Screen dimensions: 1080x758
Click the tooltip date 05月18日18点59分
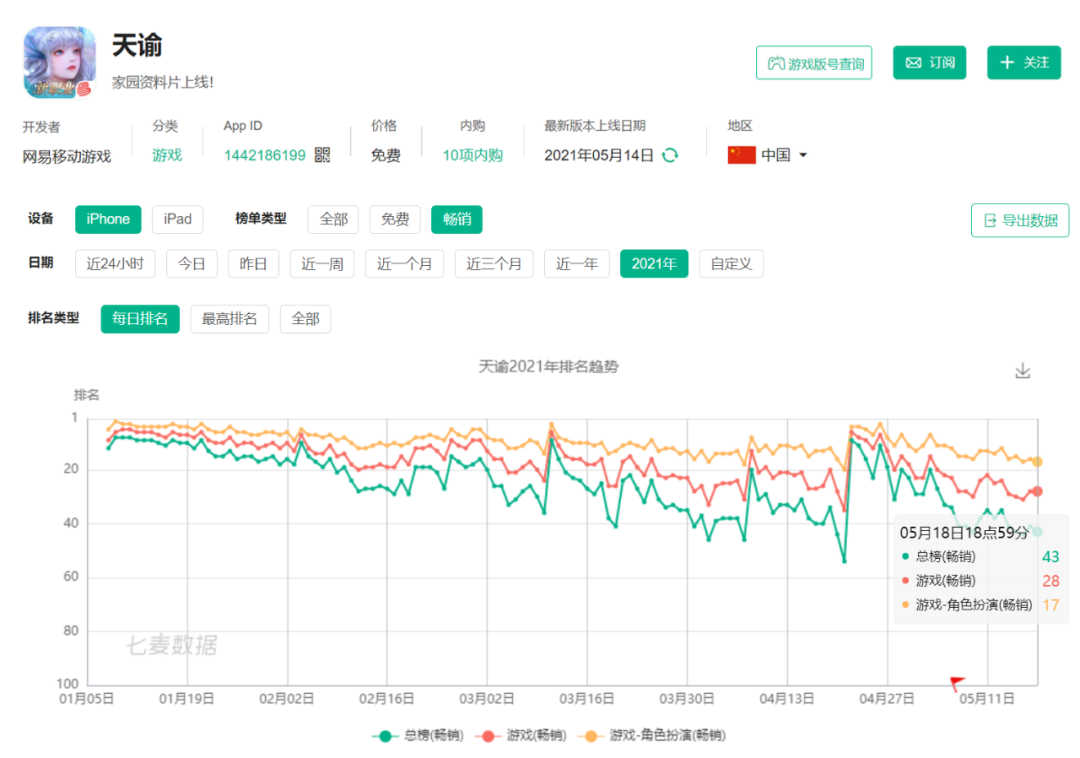tap(964, 533)
